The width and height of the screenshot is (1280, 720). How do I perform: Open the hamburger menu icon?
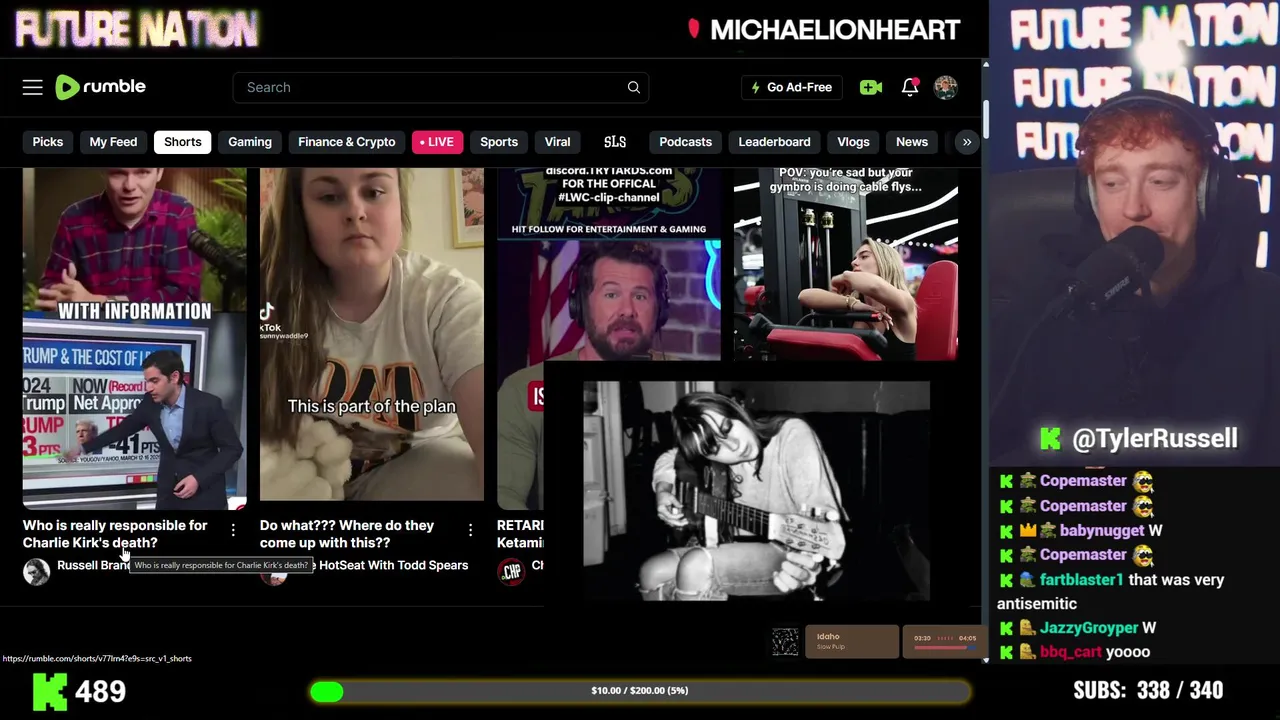click(33, 87)
